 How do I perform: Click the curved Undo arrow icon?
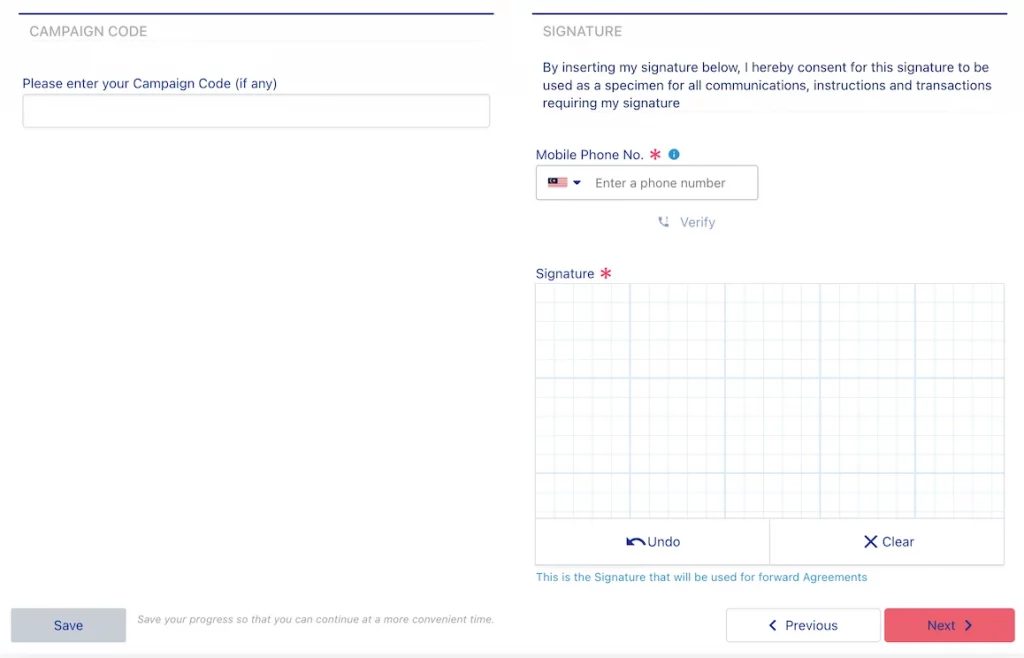635,542
